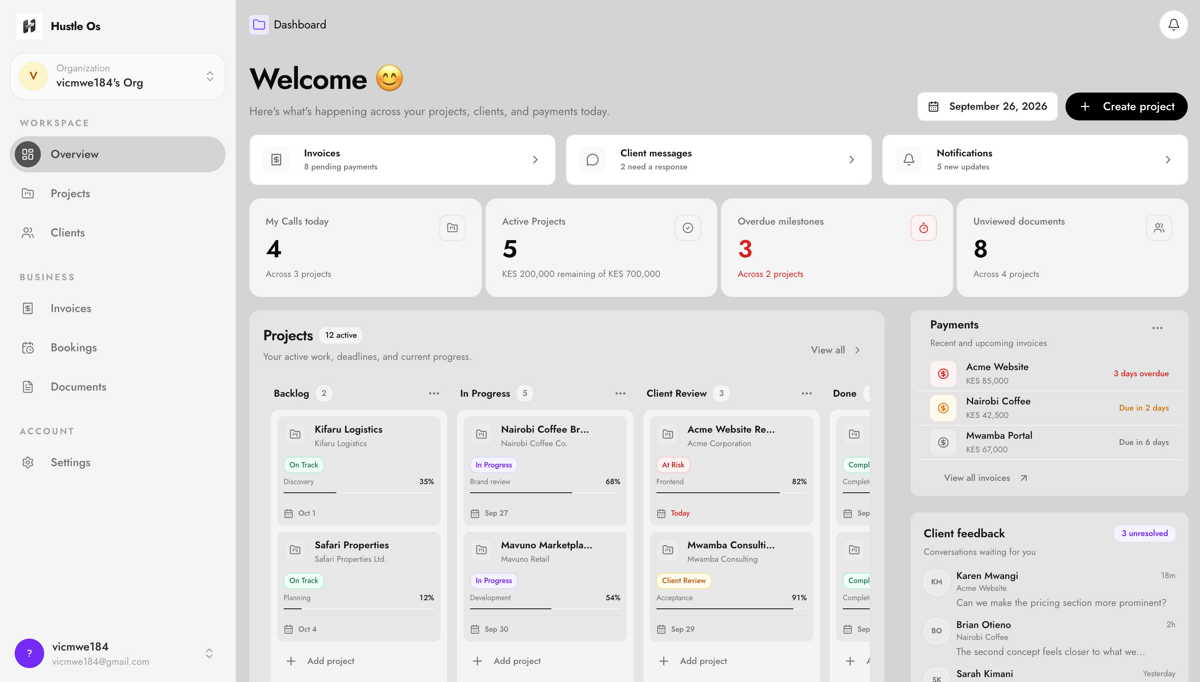1200x682 pixels.
Task: Open the Payments panel options menu
Action: [x=1157, y=328]
